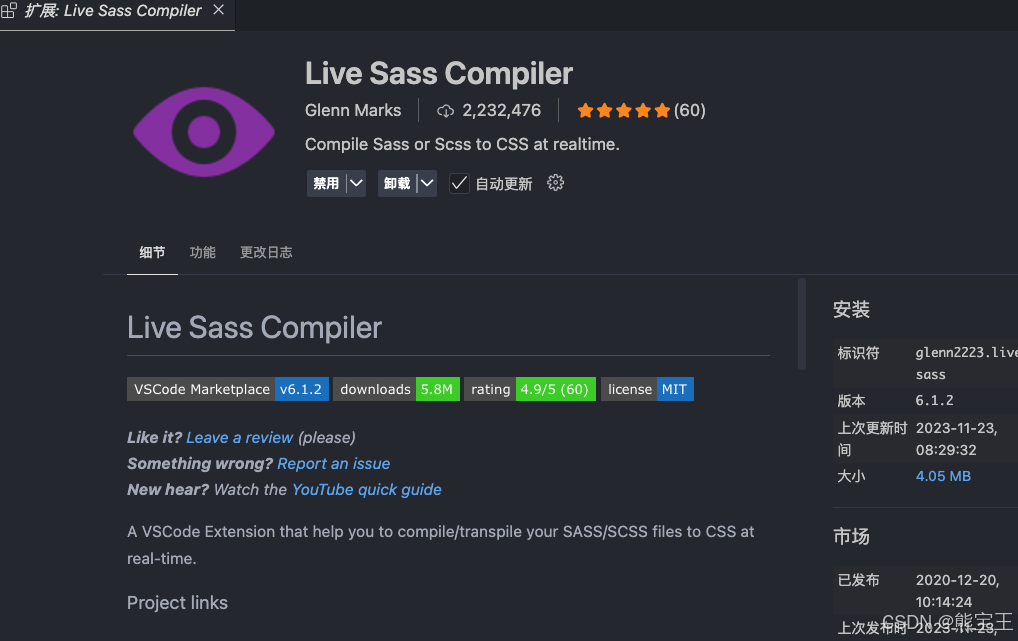Image resolution: width=1018 pixels, height=641 pixels.
Task: Close the Live Sass Compiler extension tab
Action: pyautogui.click(x=219, y=10)
